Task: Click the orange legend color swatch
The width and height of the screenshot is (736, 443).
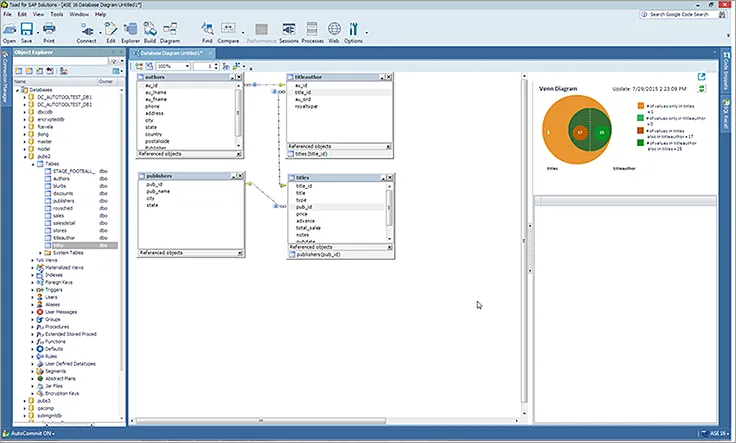Action: click(x=639, y=106)
